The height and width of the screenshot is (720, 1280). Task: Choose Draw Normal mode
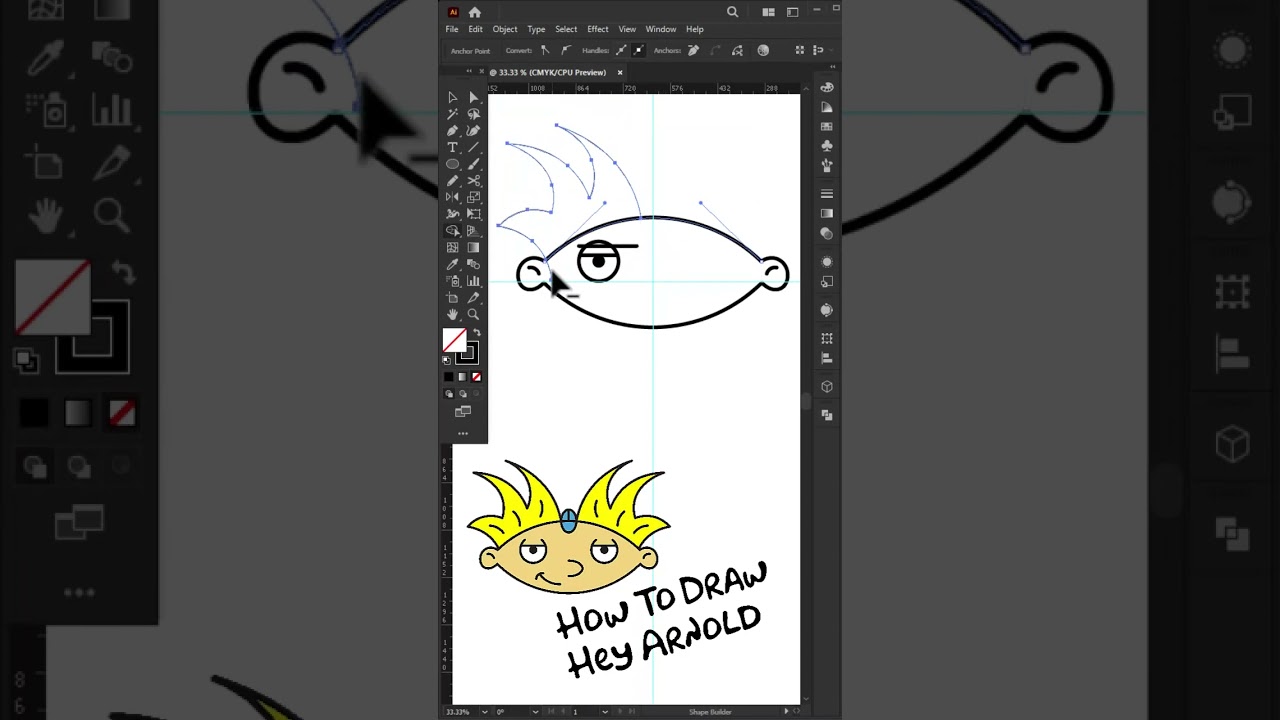coord(448,394)
